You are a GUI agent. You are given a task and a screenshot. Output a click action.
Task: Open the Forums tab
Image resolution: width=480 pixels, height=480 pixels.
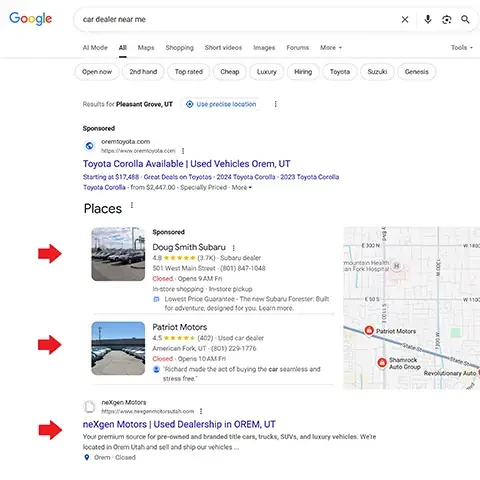click(297, 48)
